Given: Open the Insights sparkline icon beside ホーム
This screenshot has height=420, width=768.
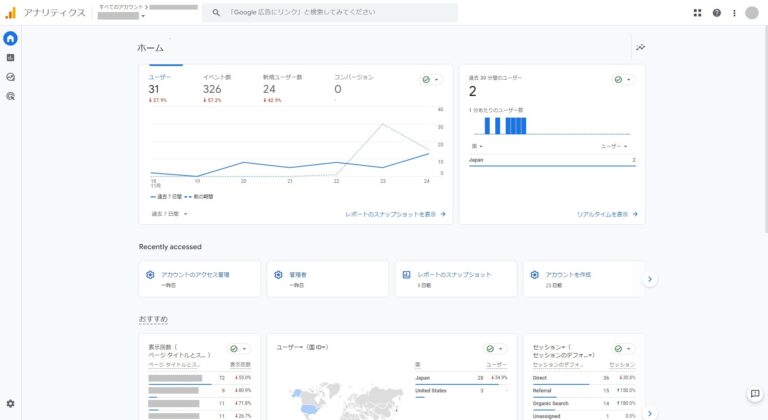Looking at the screenshot, I should tap(640, 47).
